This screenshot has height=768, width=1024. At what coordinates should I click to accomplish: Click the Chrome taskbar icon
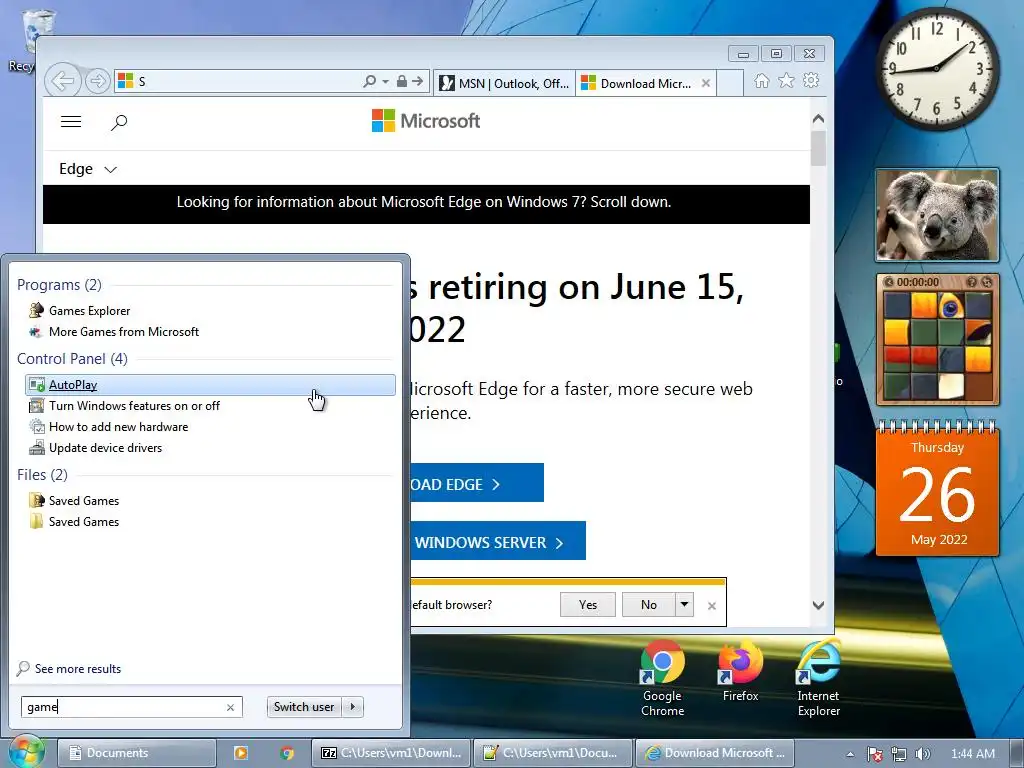tap(287, 753)
